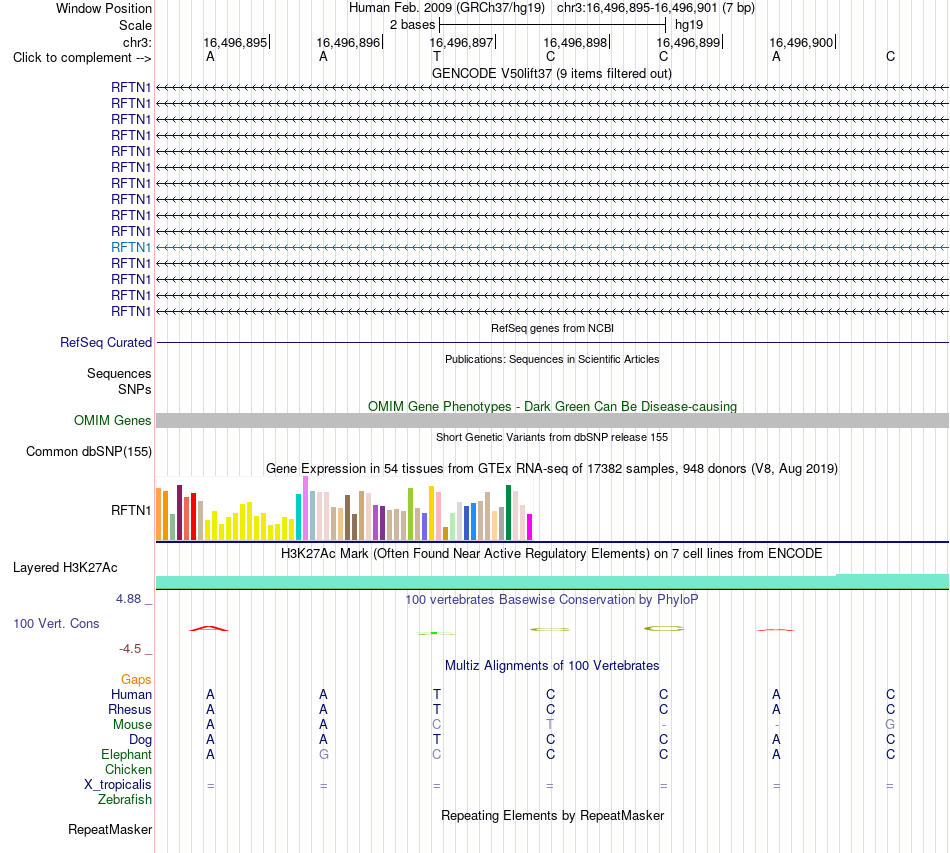The width and height of the screenshot is (950, 853).
Task: Open the GTEx Gene Expression track title
Action: (551, 468)
